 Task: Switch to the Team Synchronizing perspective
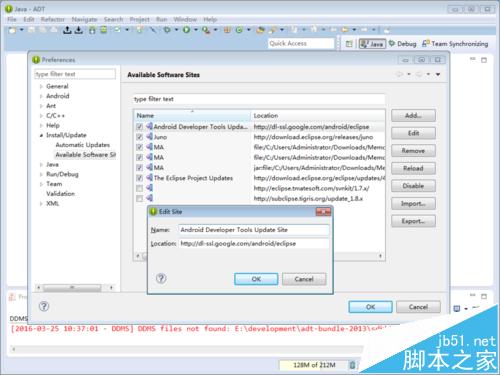tap(455, 44)
